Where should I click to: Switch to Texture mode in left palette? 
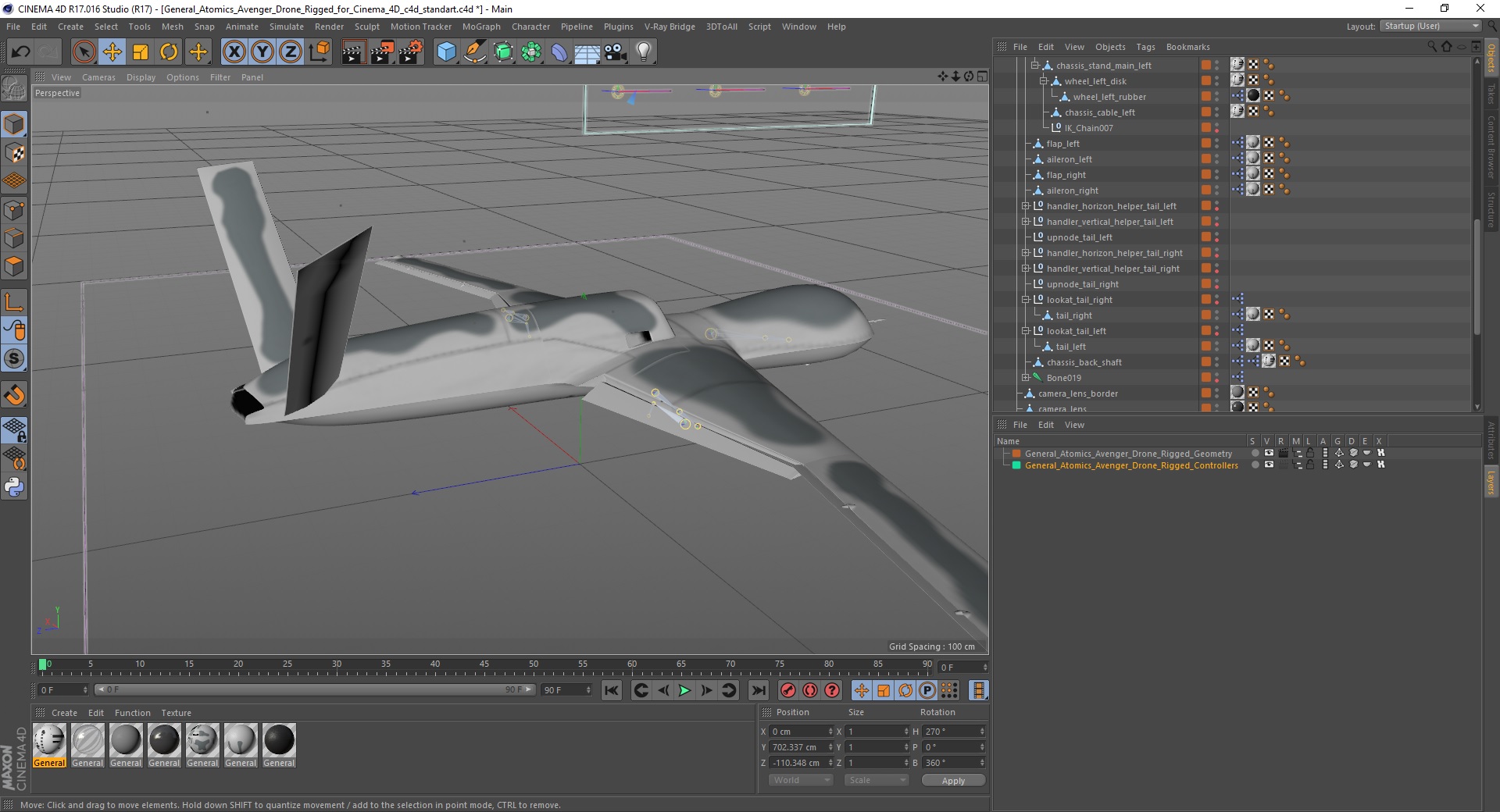[x=14, y=153]
